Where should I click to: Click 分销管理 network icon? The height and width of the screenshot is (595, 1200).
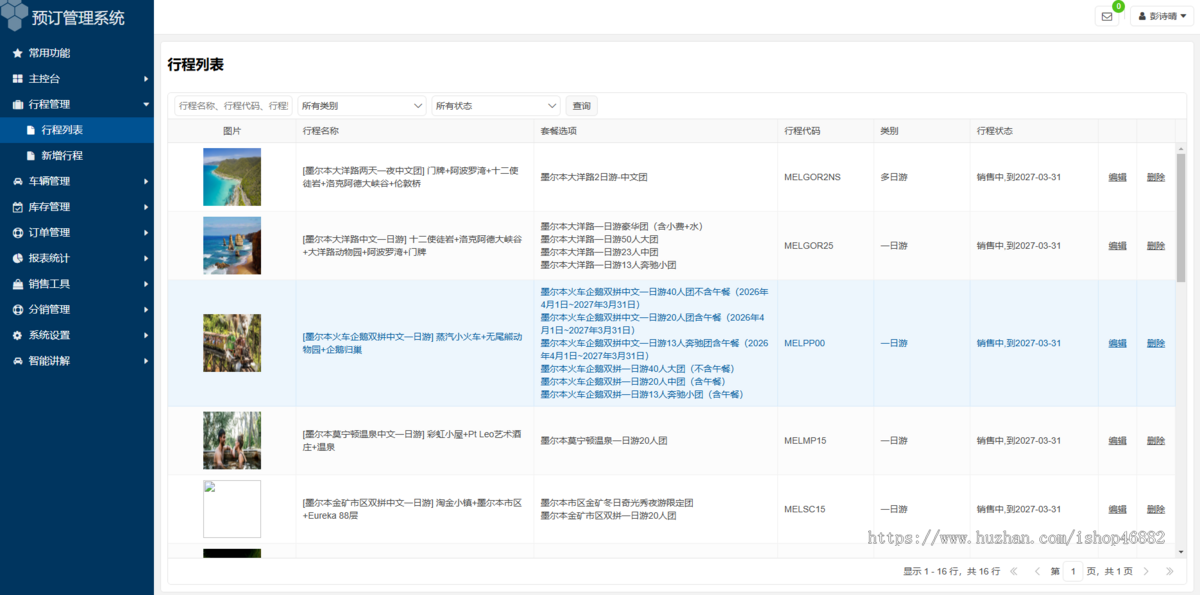click(17, 310)
